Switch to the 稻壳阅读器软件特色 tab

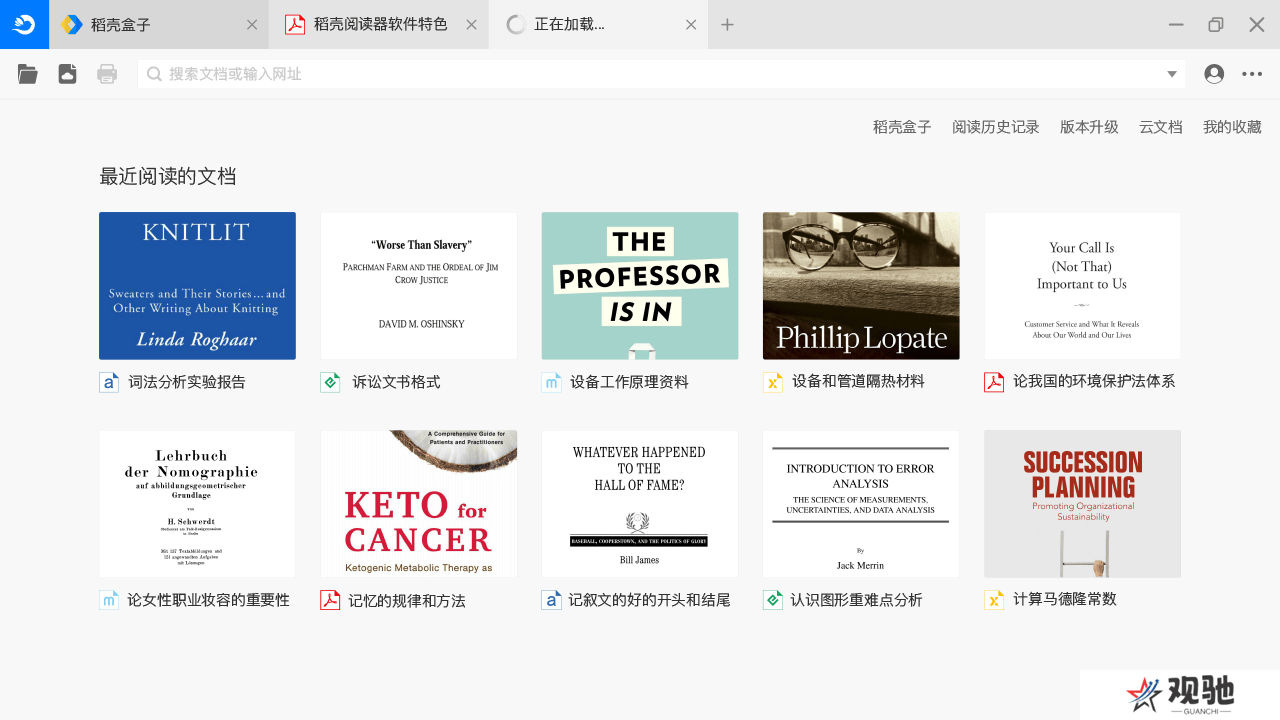click(x=379, y=25)
